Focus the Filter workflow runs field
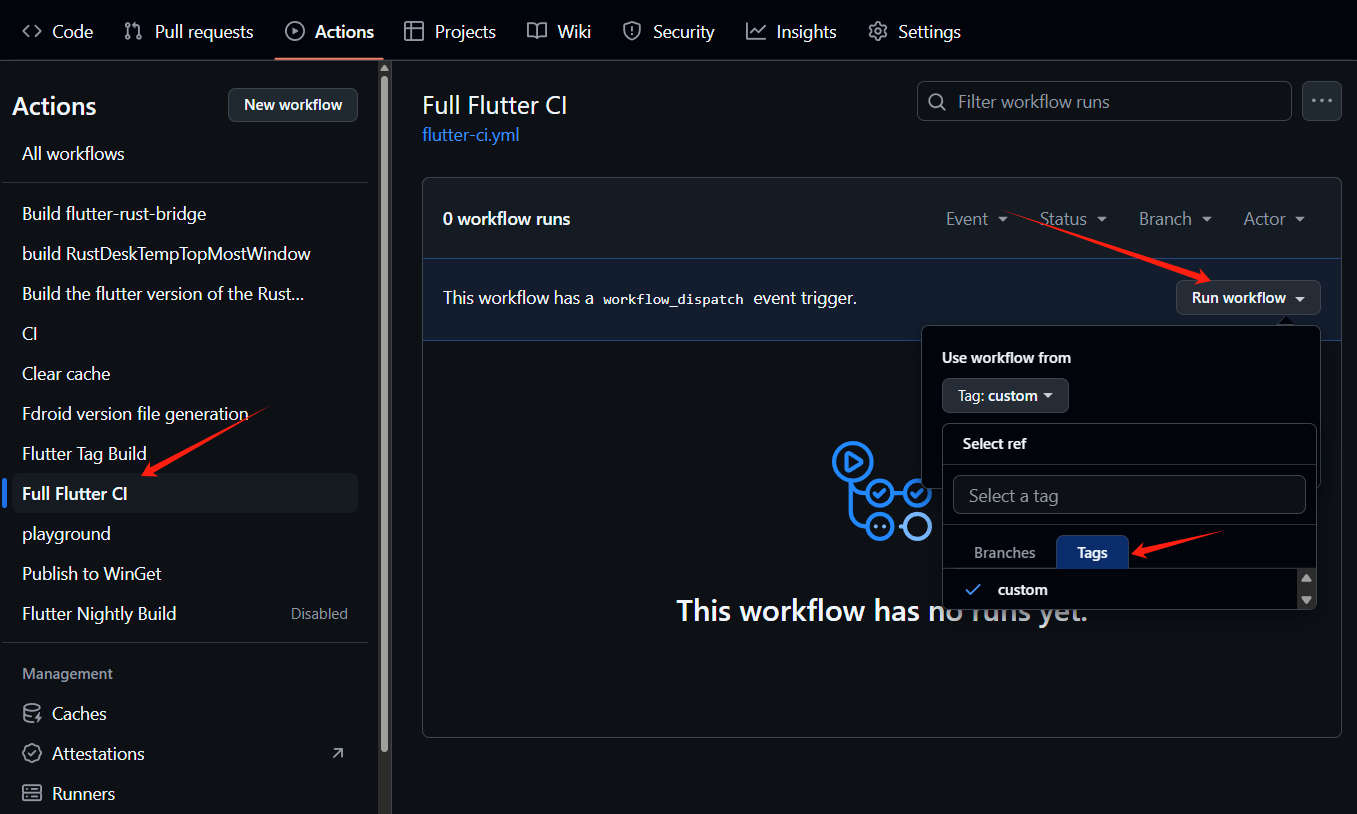This screenshot has height=814, width=1357. (1104, 101)
